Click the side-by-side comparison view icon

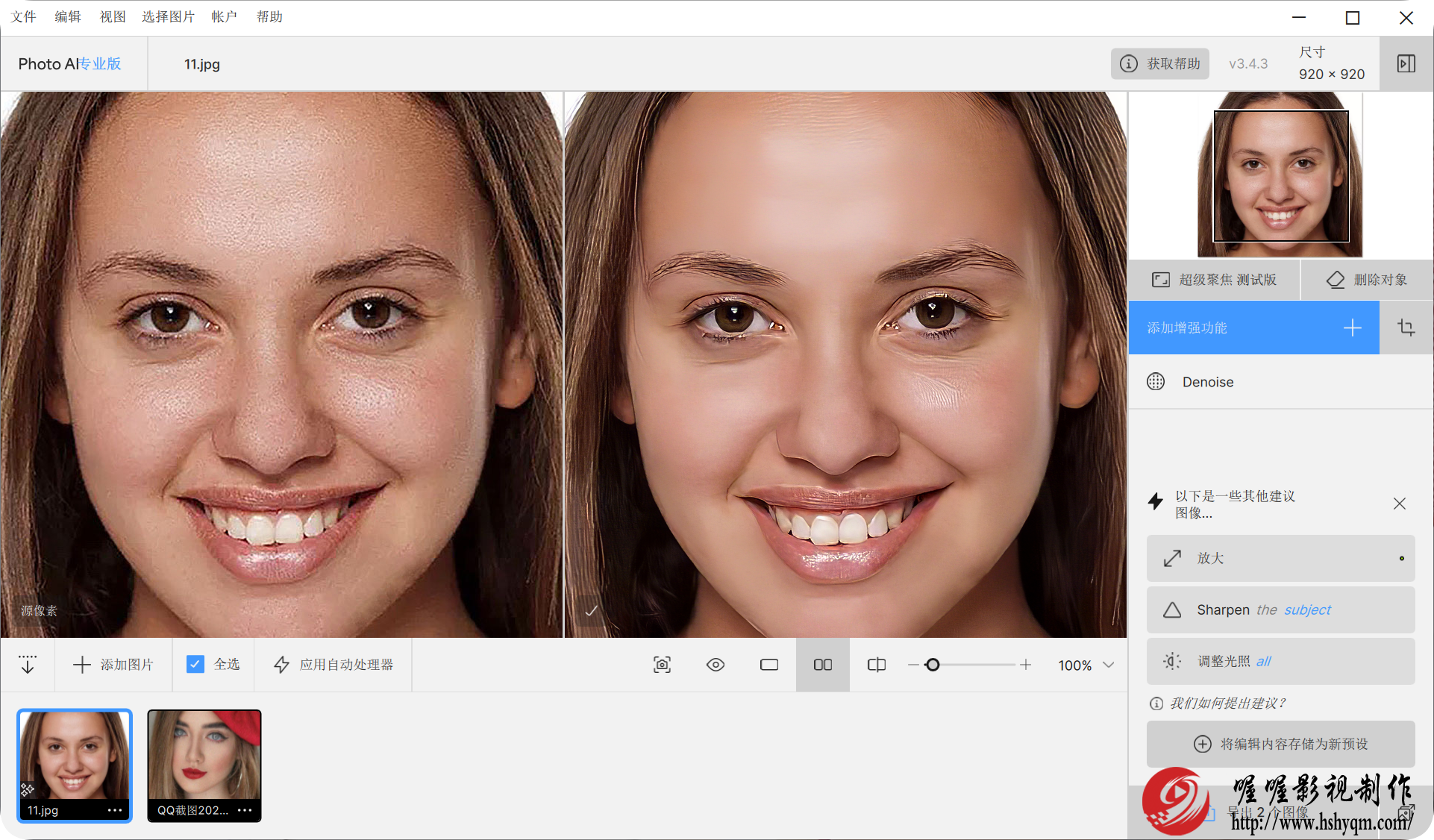(822, 665)
